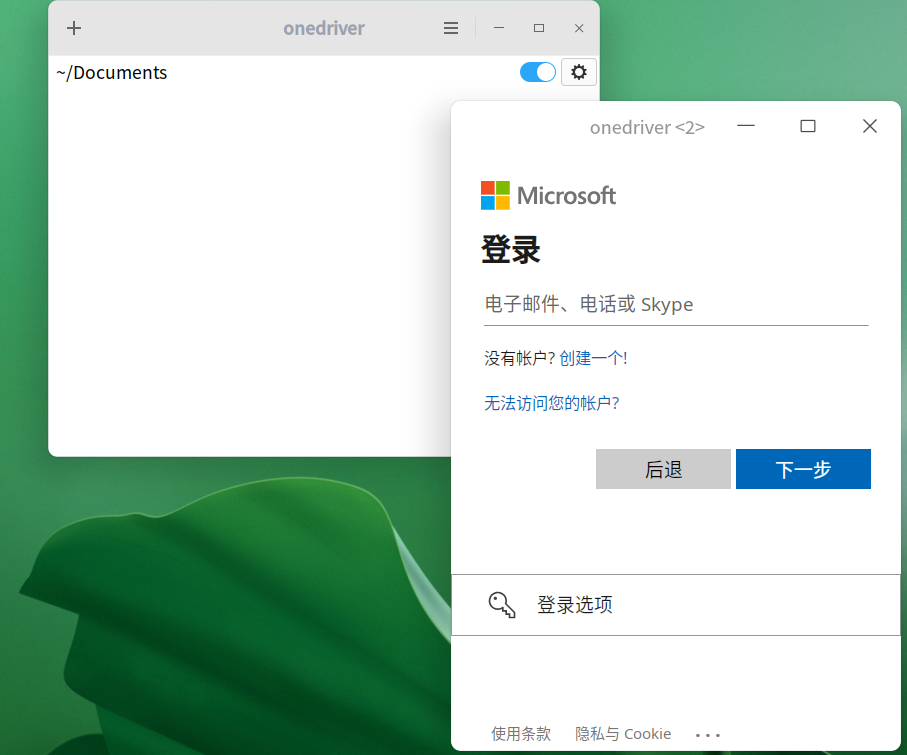Open 登录选项 sign-in options
This screenshot has height=755, width=907.
coord(676,605)
